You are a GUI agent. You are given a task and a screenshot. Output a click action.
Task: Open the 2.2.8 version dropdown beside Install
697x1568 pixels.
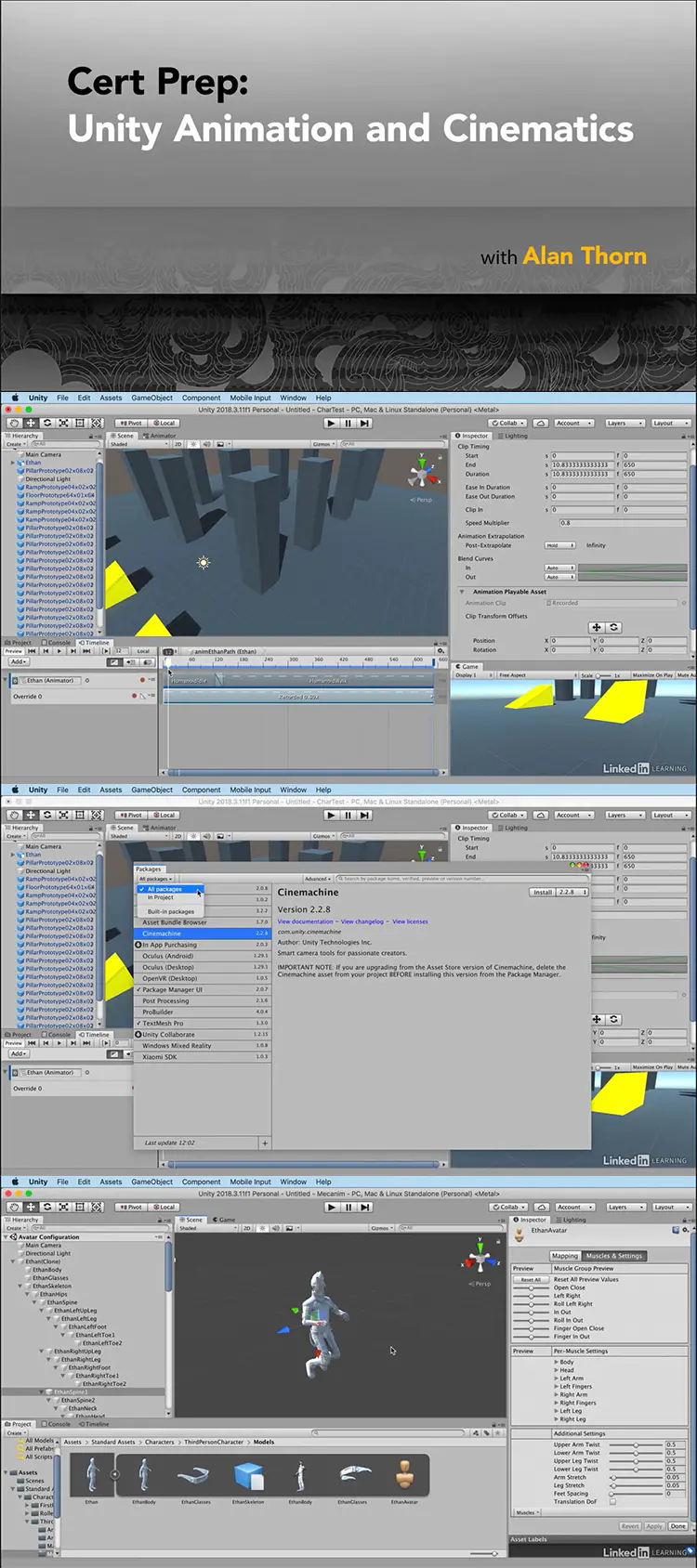point(572,892)
